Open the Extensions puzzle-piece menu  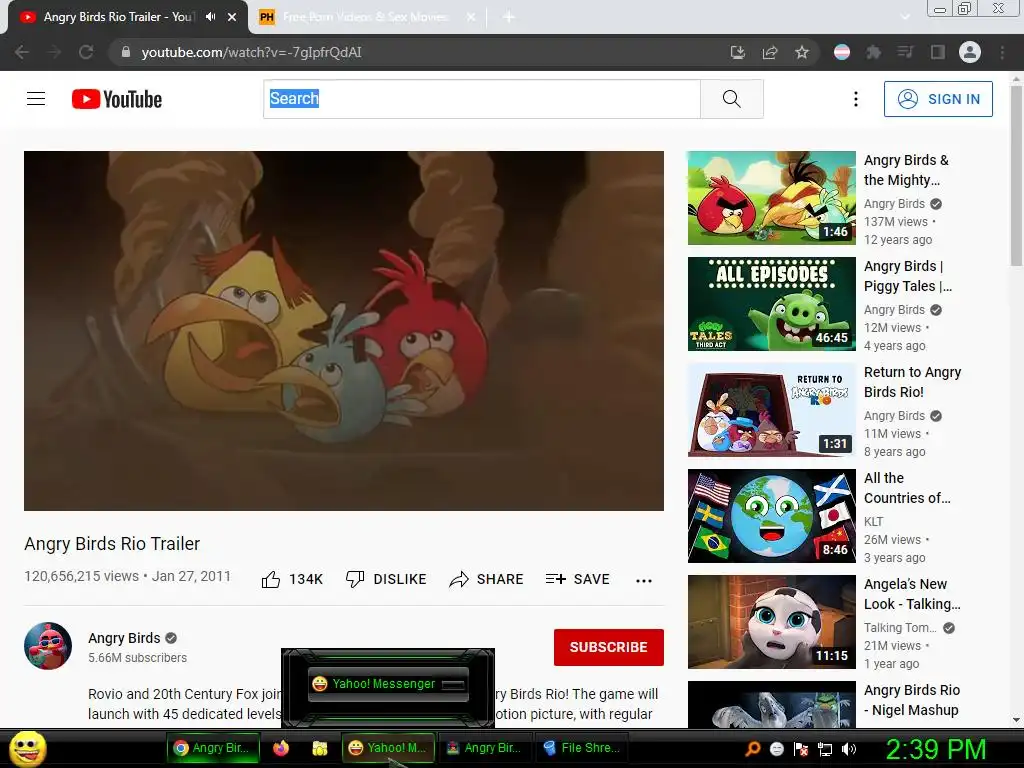(873, 52)
